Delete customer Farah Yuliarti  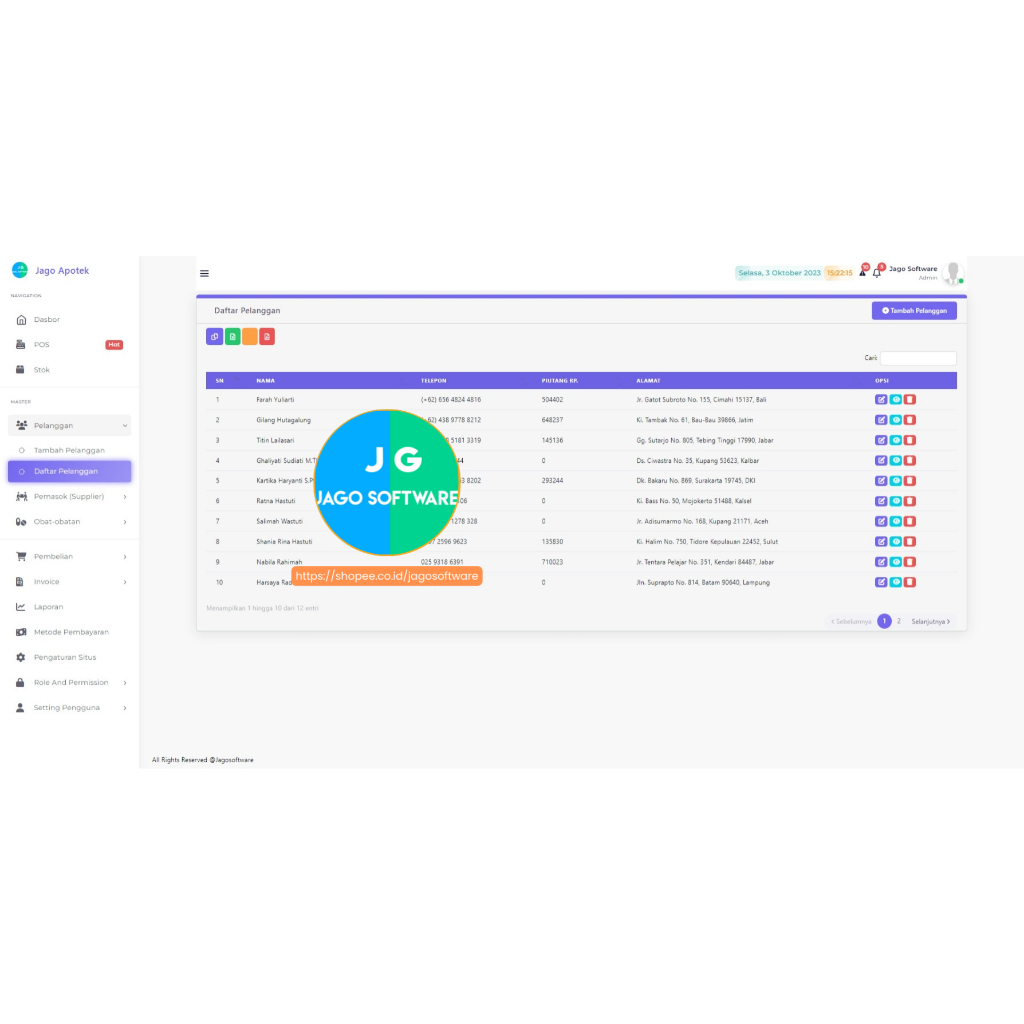910,400
